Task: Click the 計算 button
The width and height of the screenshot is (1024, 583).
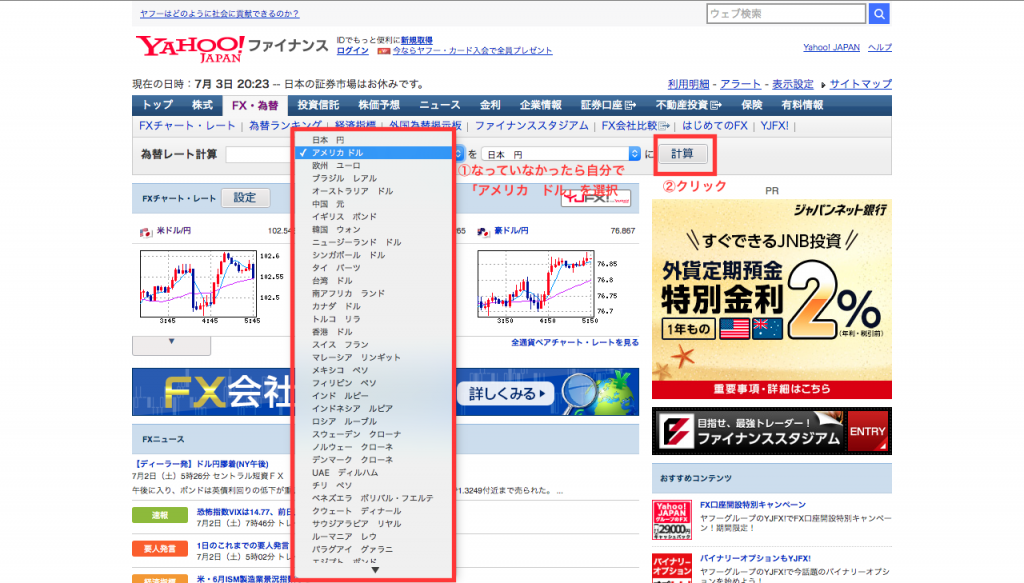Action: coord(682,153)
